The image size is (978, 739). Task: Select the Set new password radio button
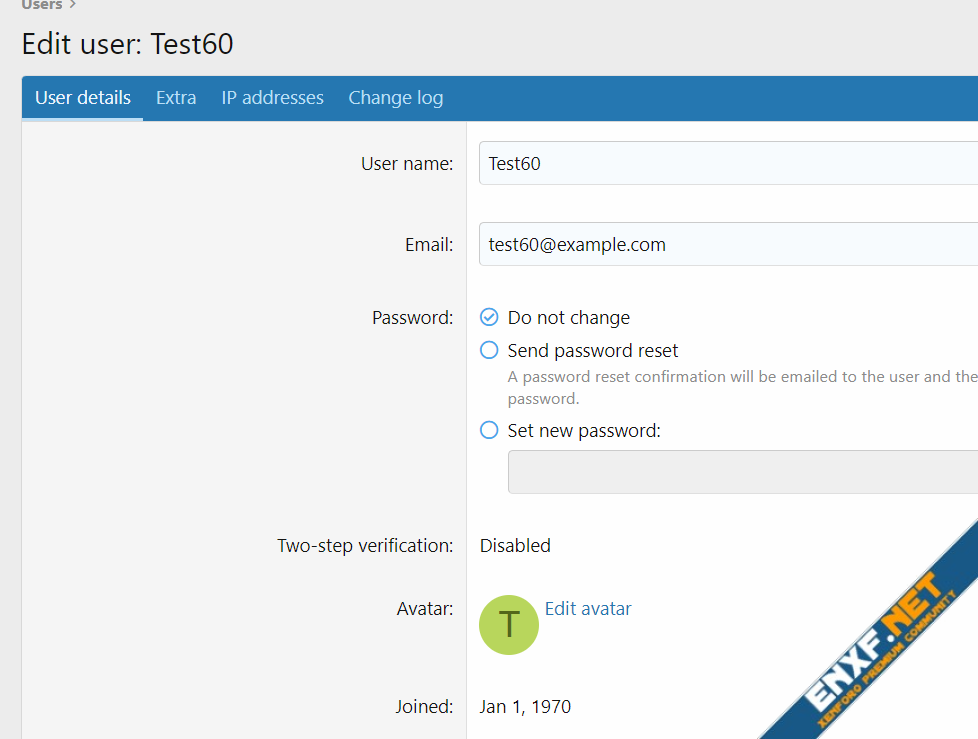pyautogui.click(x=489, y=431)
